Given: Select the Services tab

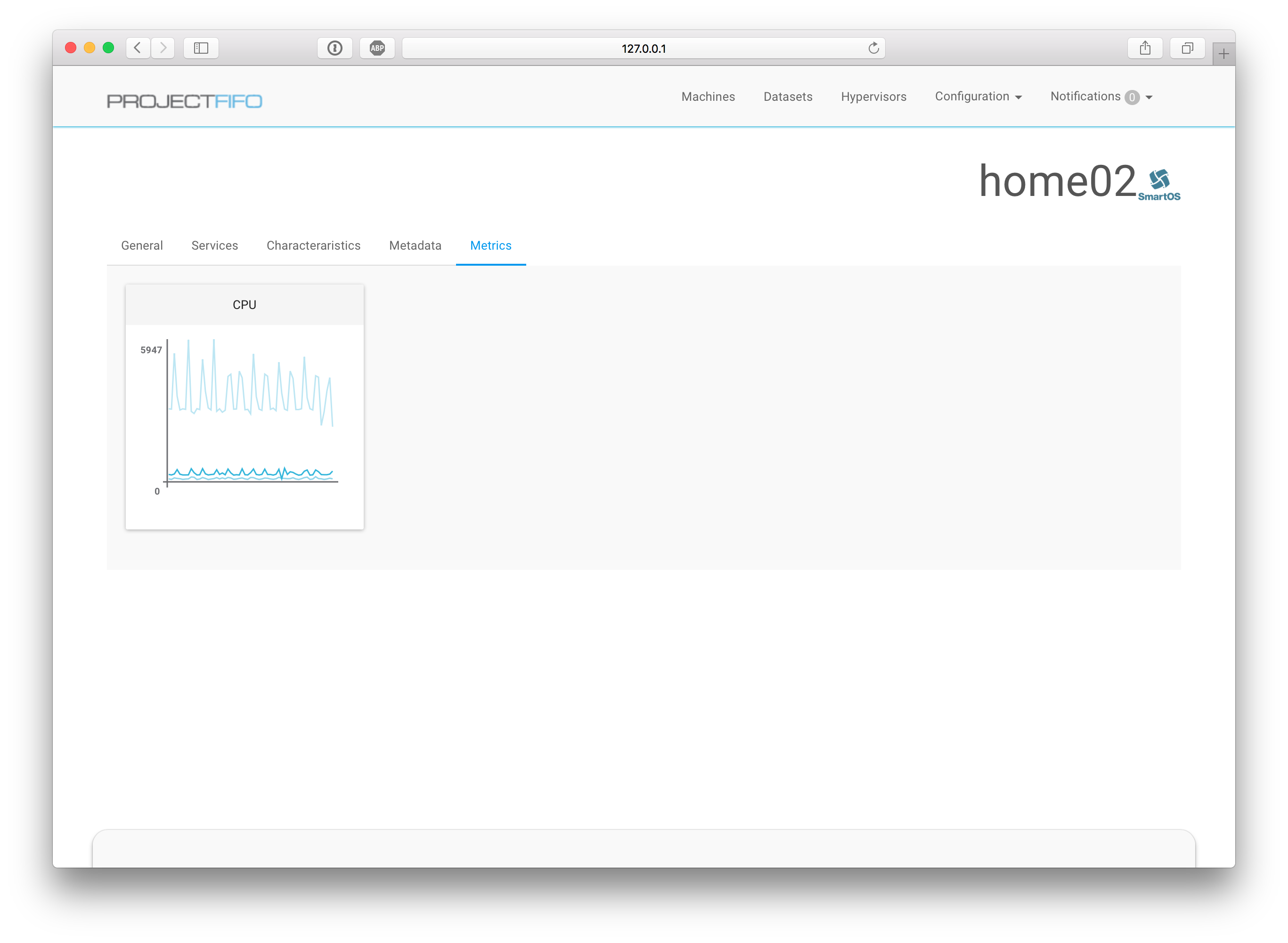Looking at the screenshot, I should coord(215,245).
